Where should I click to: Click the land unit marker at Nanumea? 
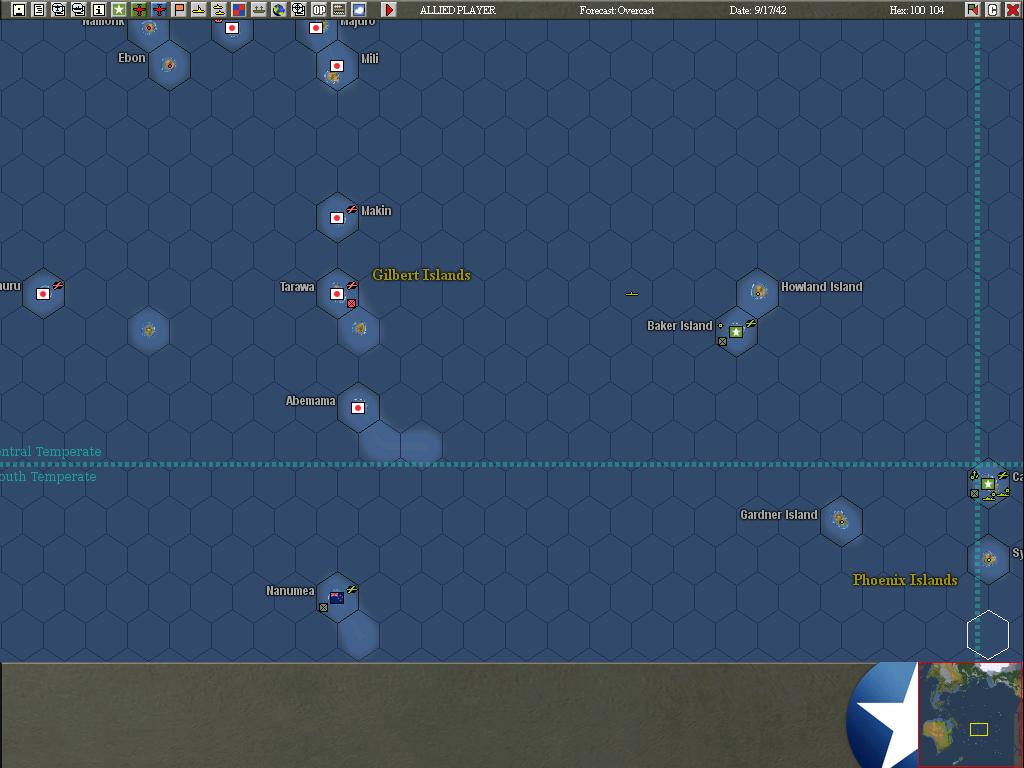(x=323, y=607)
